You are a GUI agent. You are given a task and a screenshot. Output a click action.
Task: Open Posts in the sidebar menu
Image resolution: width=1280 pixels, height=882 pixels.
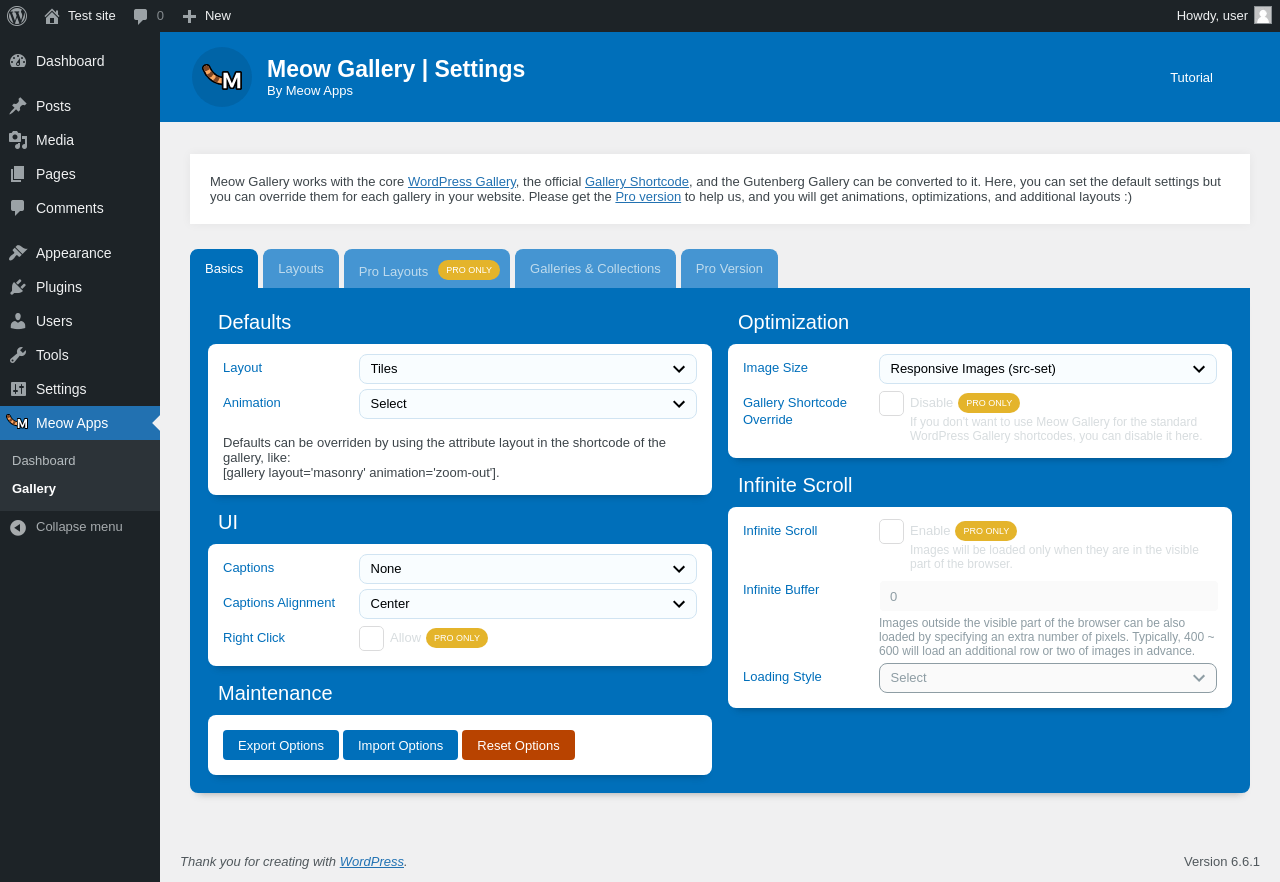(80, 106)
